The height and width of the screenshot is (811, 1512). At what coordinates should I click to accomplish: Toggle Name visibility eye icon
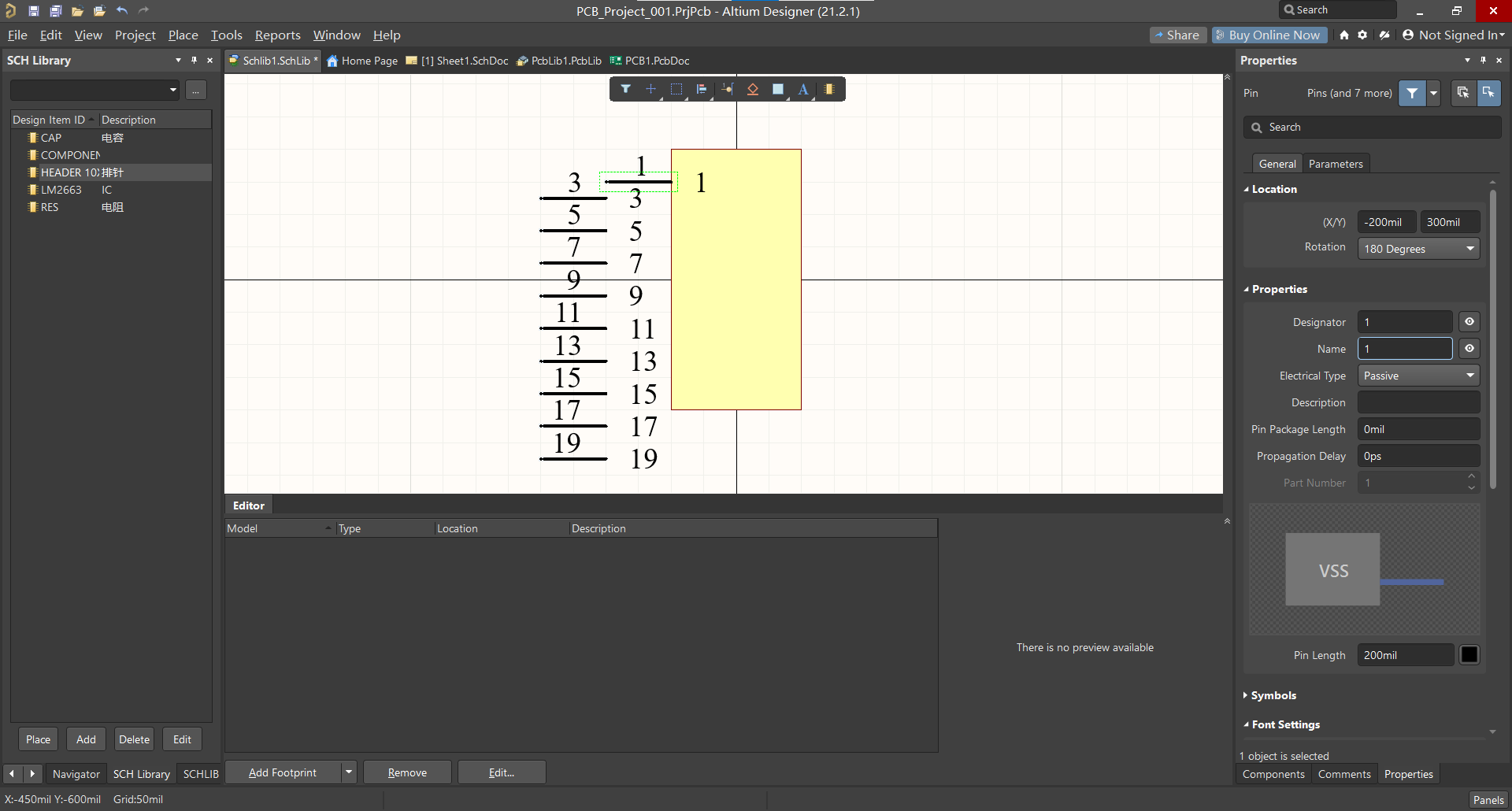[1469, 349]
